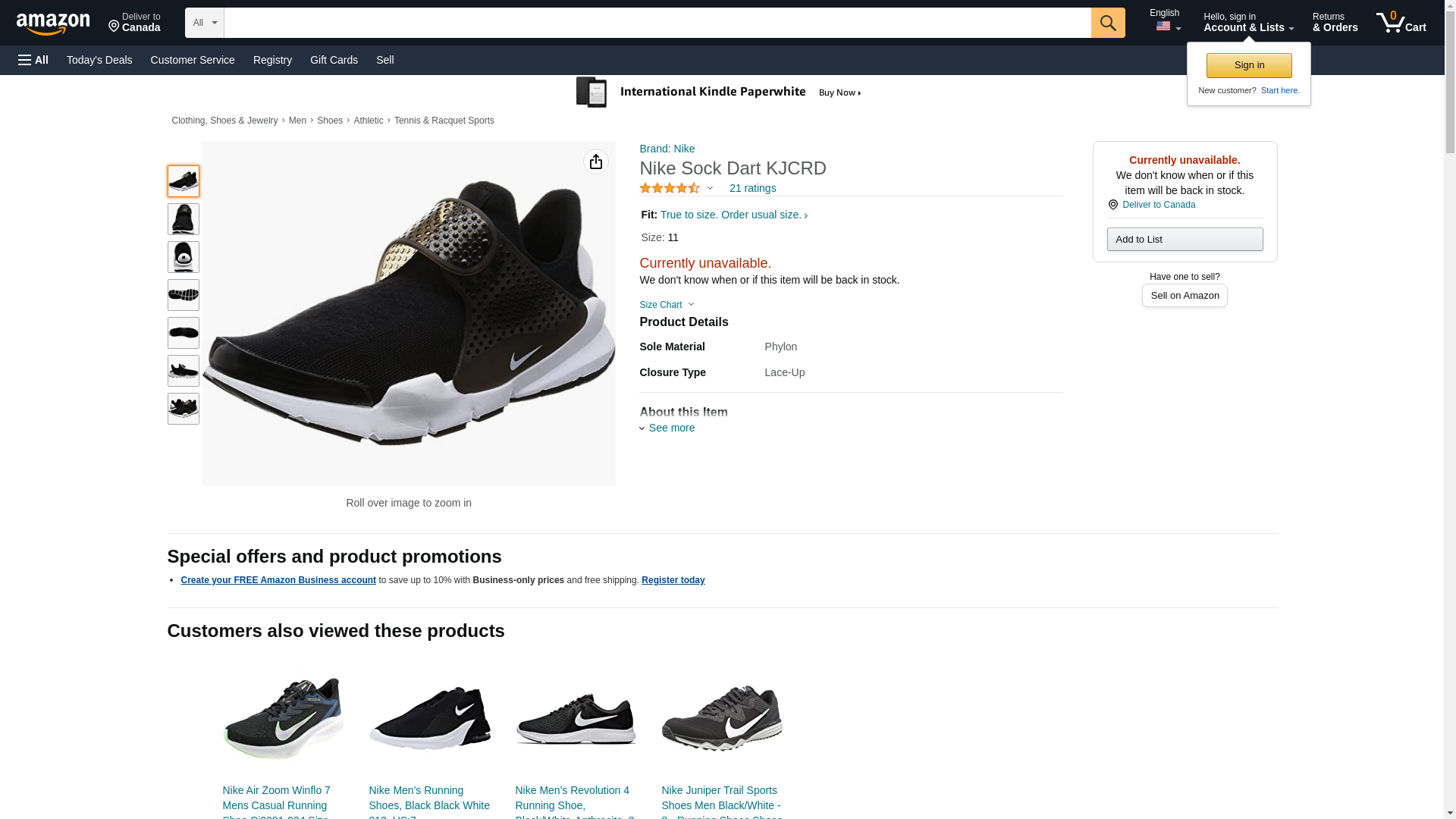1456x819 pixels.
Task: Click the Sell on Amazon button
Action: [x=1185, y=295]
